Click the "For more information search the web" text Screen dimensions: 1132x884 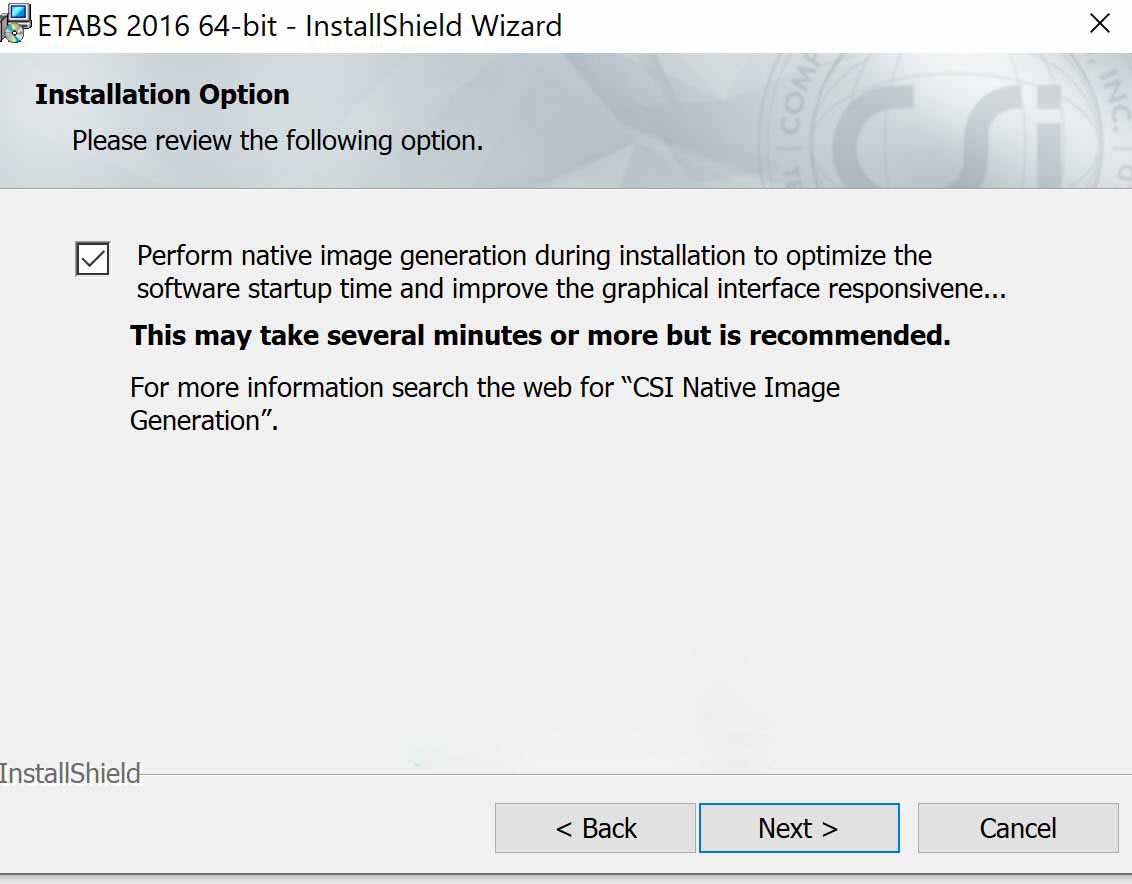(x=370, y=388)
